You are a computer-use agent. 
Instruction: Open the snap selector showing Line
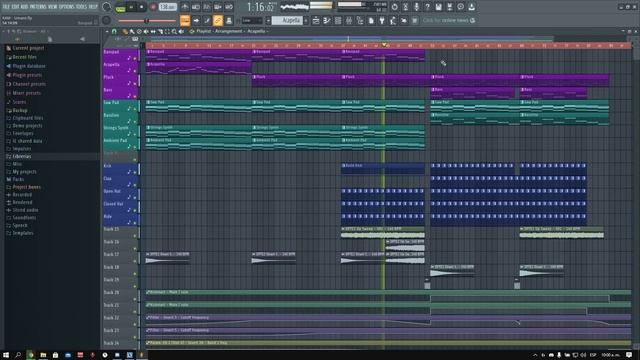[x=251, y=20]
